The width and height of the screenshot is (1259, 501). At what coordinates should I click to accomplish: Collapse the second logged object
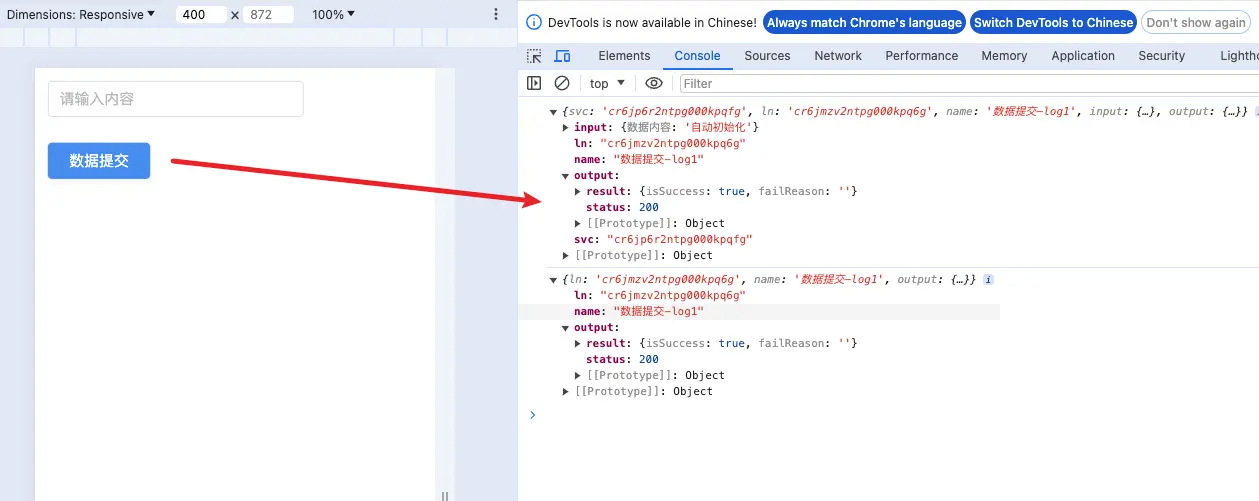[555, 279]
